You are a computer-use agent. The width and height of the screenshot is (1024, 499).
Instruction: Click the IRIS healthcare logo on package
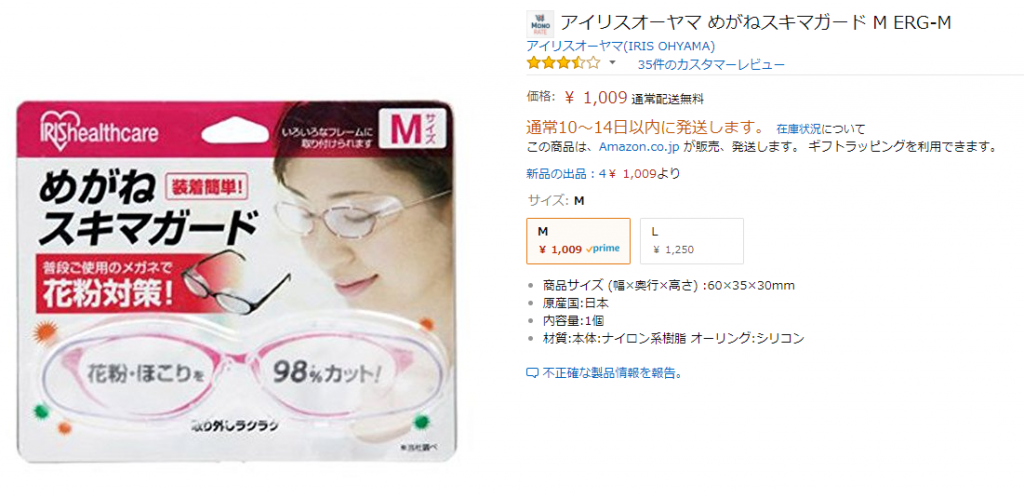point(99,131)
